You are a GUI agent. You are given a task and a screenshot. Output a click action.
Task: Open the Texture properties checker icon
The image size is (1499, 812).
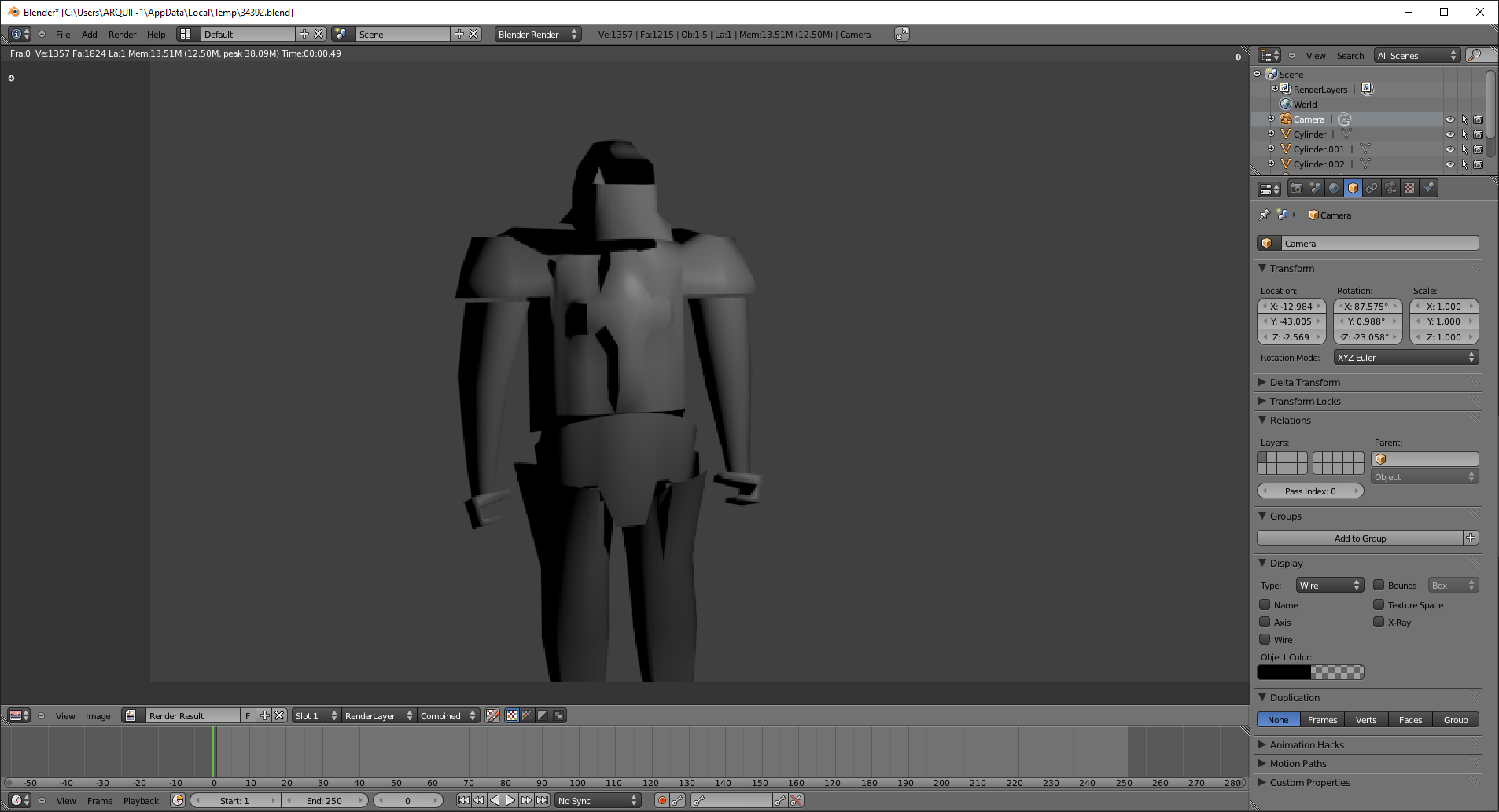point(1409,189)
